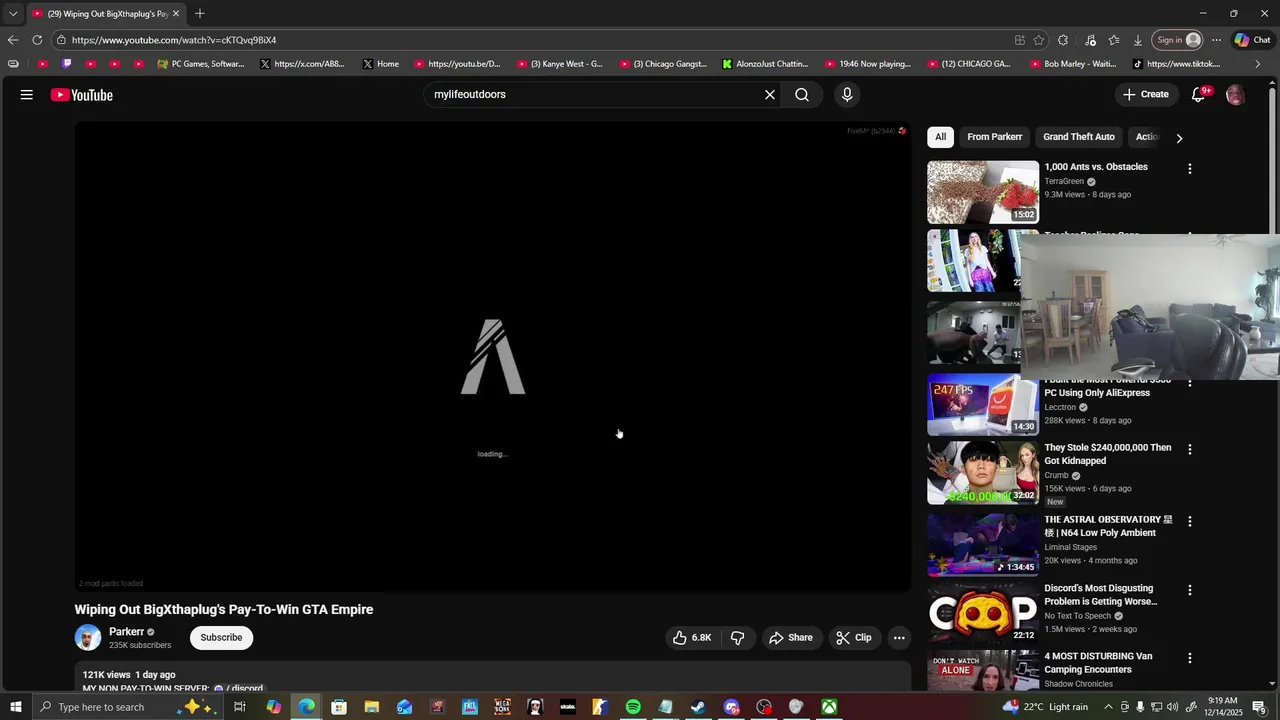Add page to favorites with the star
This screenshot has width=1280, height=720.
coord(1039,40)
